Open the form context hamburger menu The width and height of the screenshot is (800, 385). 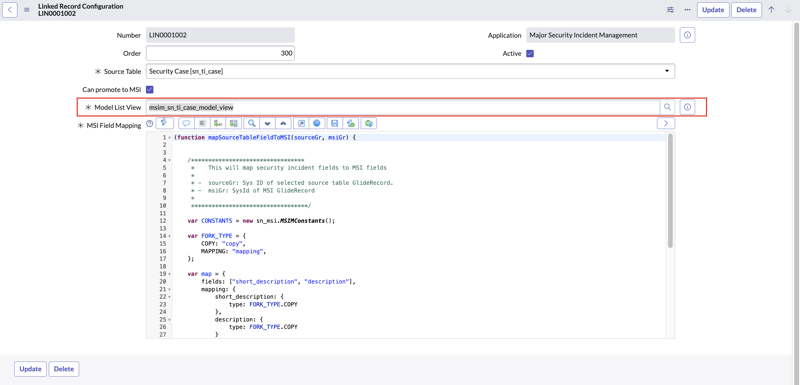27,10
